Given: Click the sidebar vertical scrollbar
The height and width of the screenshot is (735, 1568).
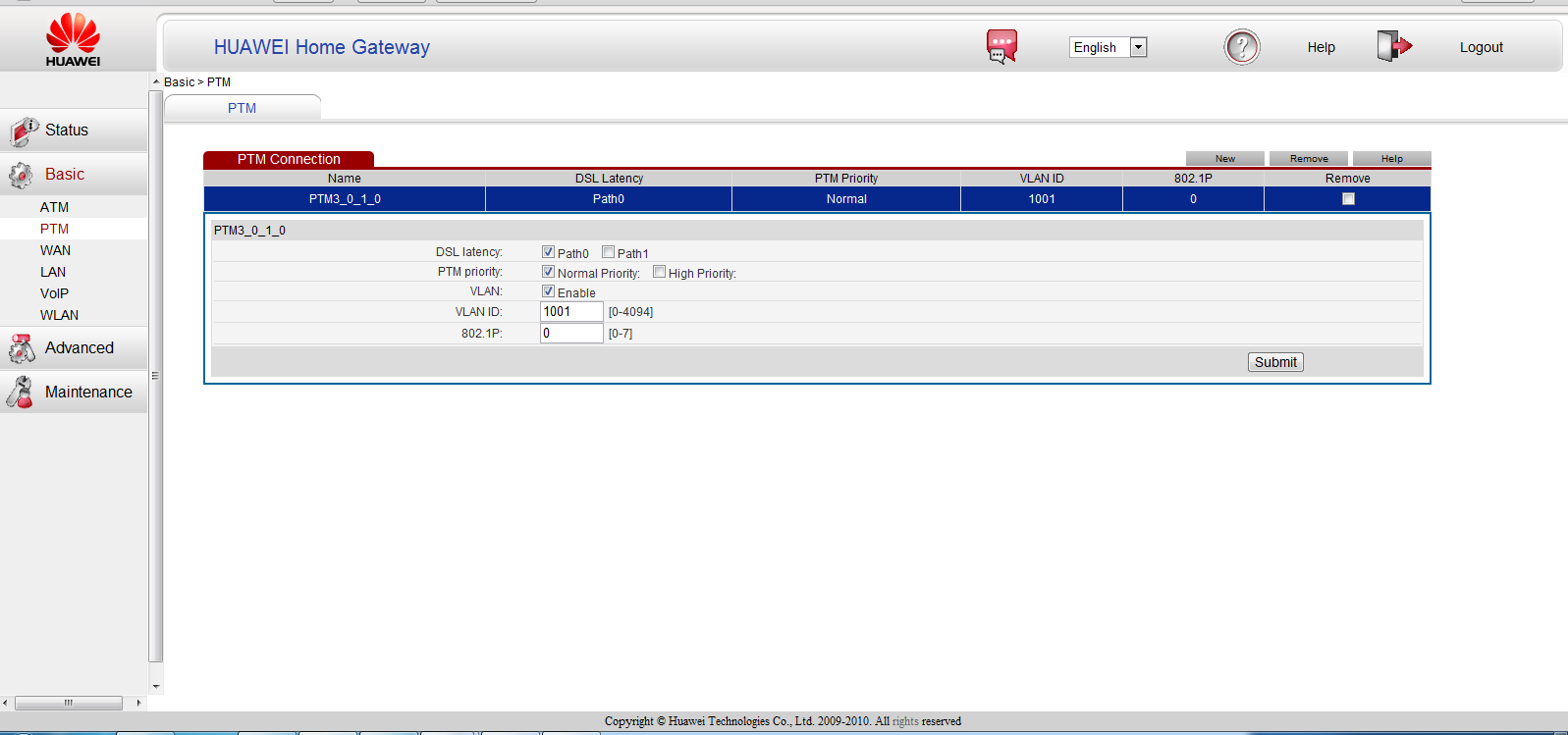Looking at the screenshot, I should tap(155, 377).
